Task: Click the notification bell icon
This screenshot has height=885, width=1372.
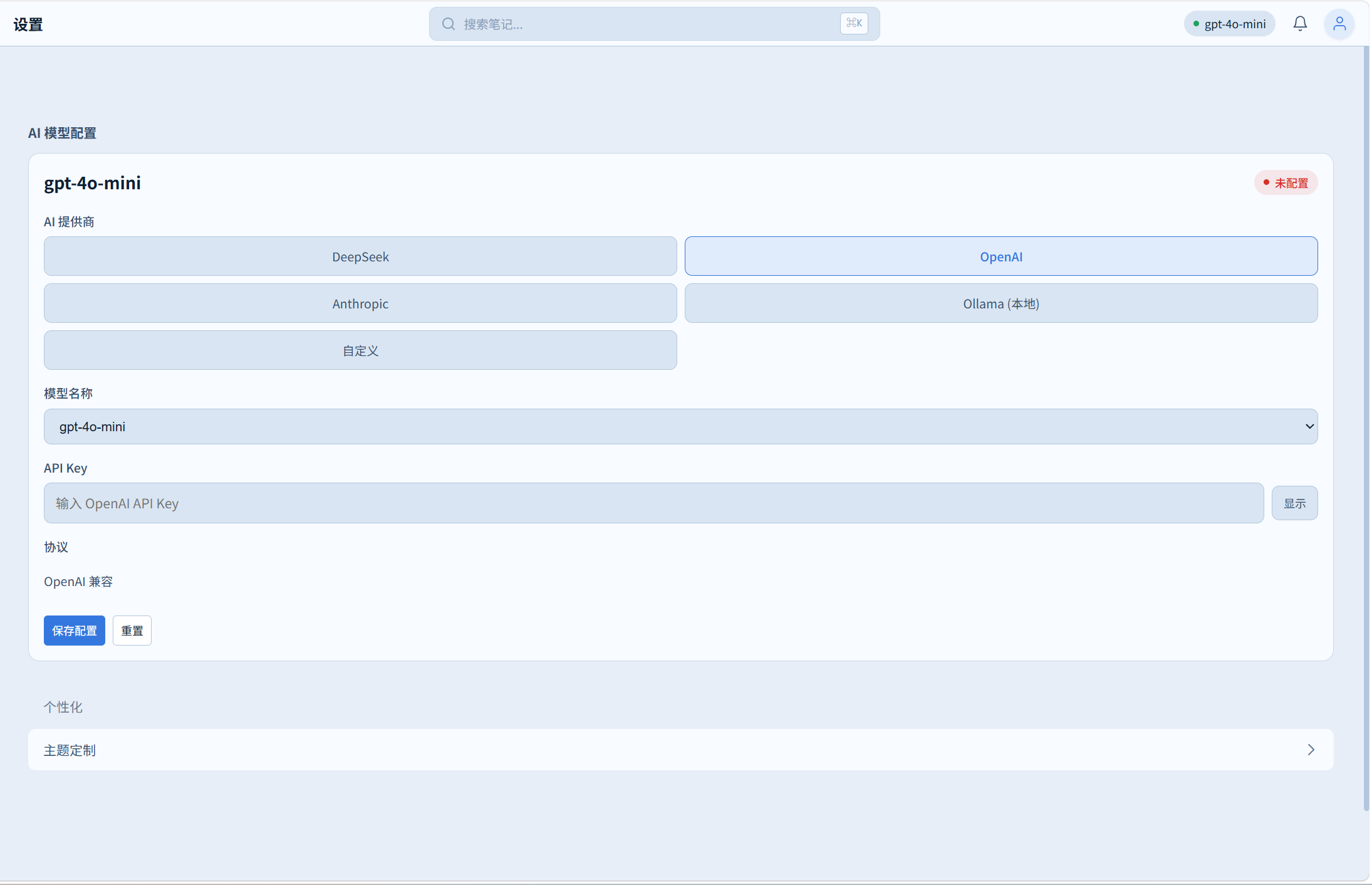Action: (x=1300, y=24)
